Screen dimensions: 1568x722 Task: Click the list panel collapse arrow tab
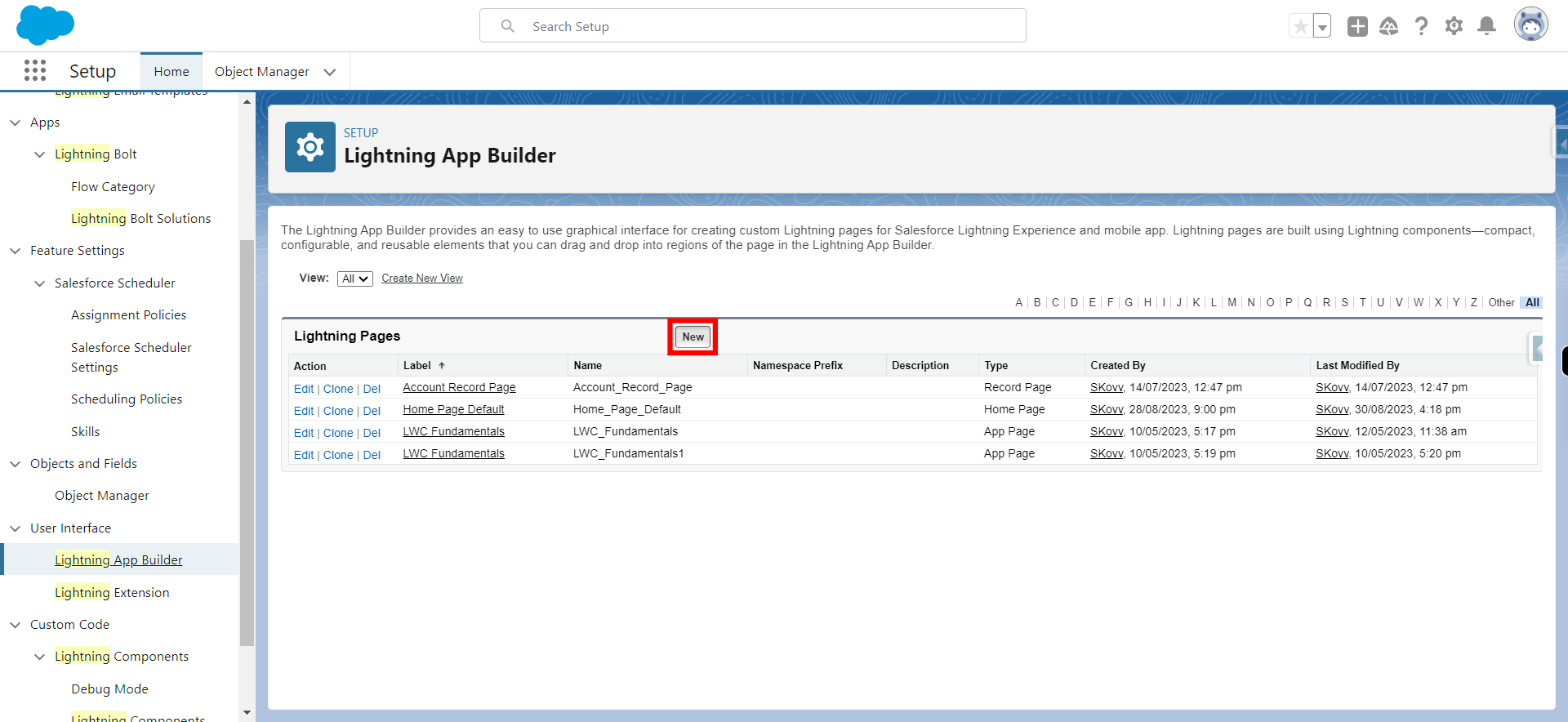coord(1536,349)
